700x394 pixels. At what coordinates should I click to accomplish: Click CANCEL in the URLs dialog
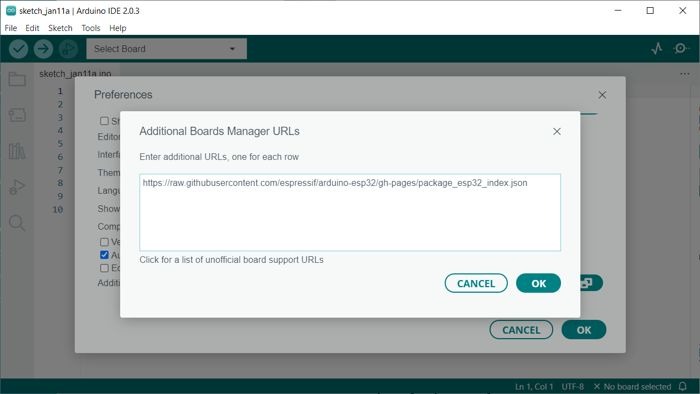click(476, 283)
